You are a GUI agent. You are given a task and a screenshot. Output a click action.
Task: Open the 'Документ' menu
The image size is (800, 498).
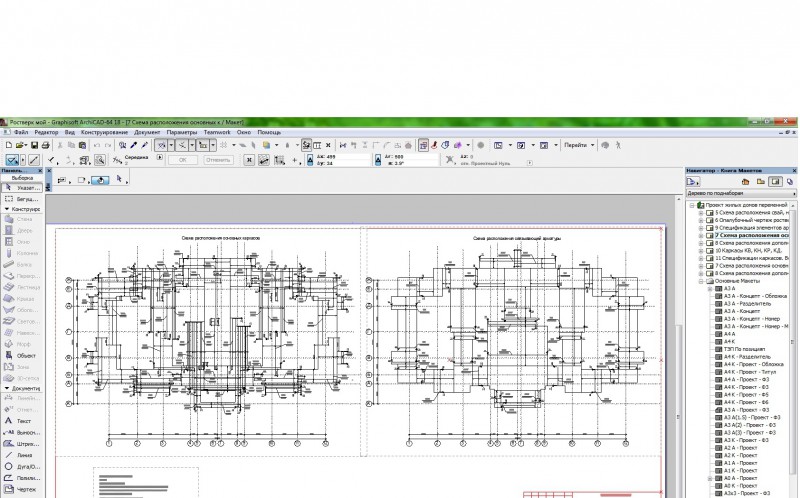click(x=147, y=132)
